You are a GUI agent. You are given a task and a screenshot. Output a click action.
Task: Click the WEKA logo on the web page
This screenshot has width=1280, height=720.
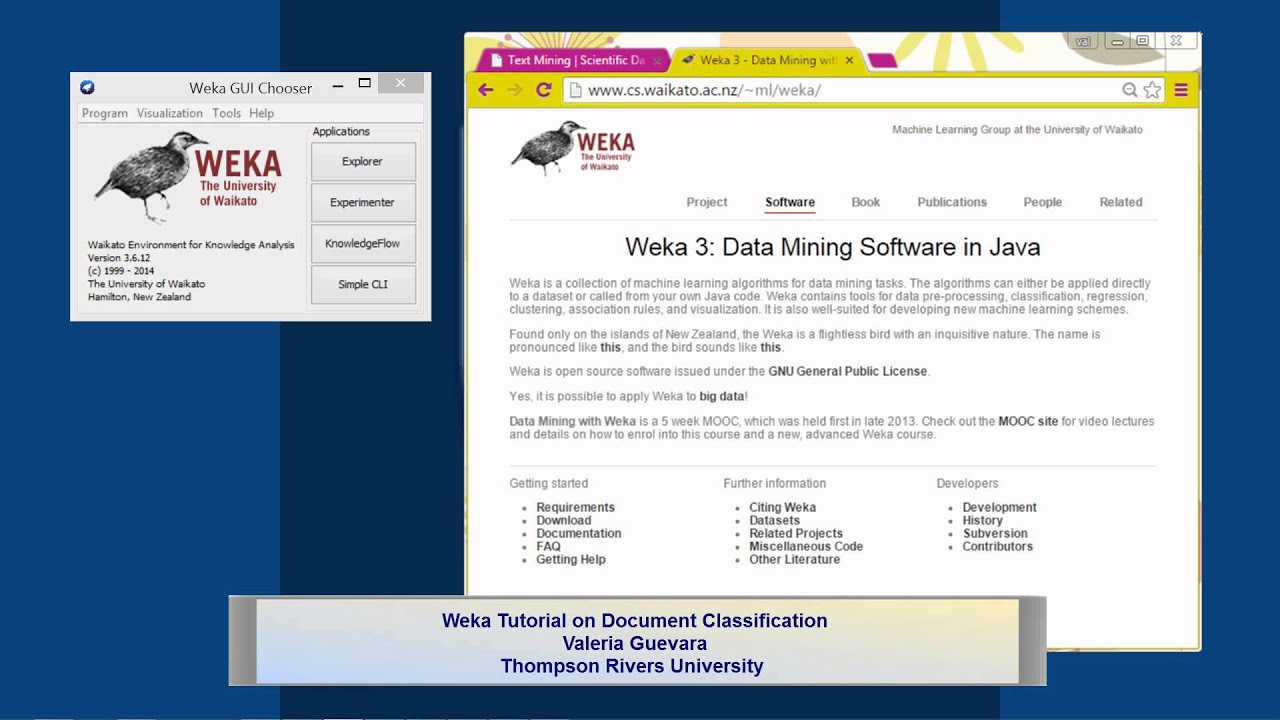573,148
